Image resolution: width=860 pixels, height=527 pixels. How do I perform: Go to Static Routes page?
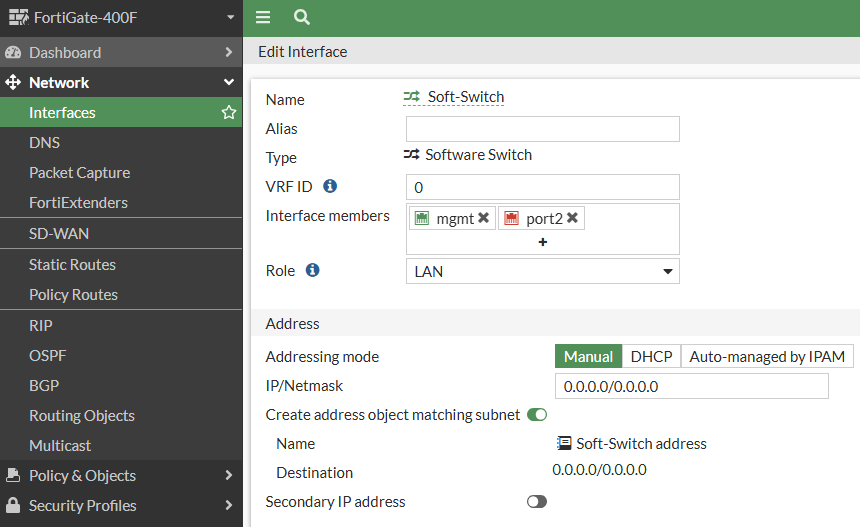point(72,264)
